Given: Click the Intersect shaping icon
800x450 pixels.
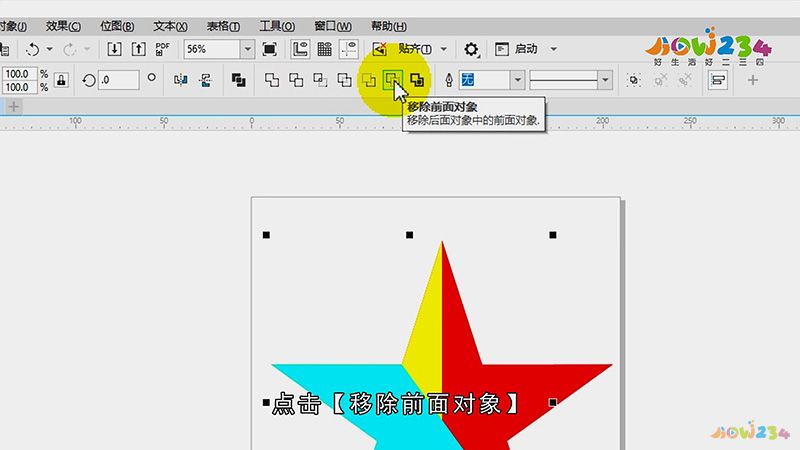Looking at the screenshot, I should pos(320,80).
